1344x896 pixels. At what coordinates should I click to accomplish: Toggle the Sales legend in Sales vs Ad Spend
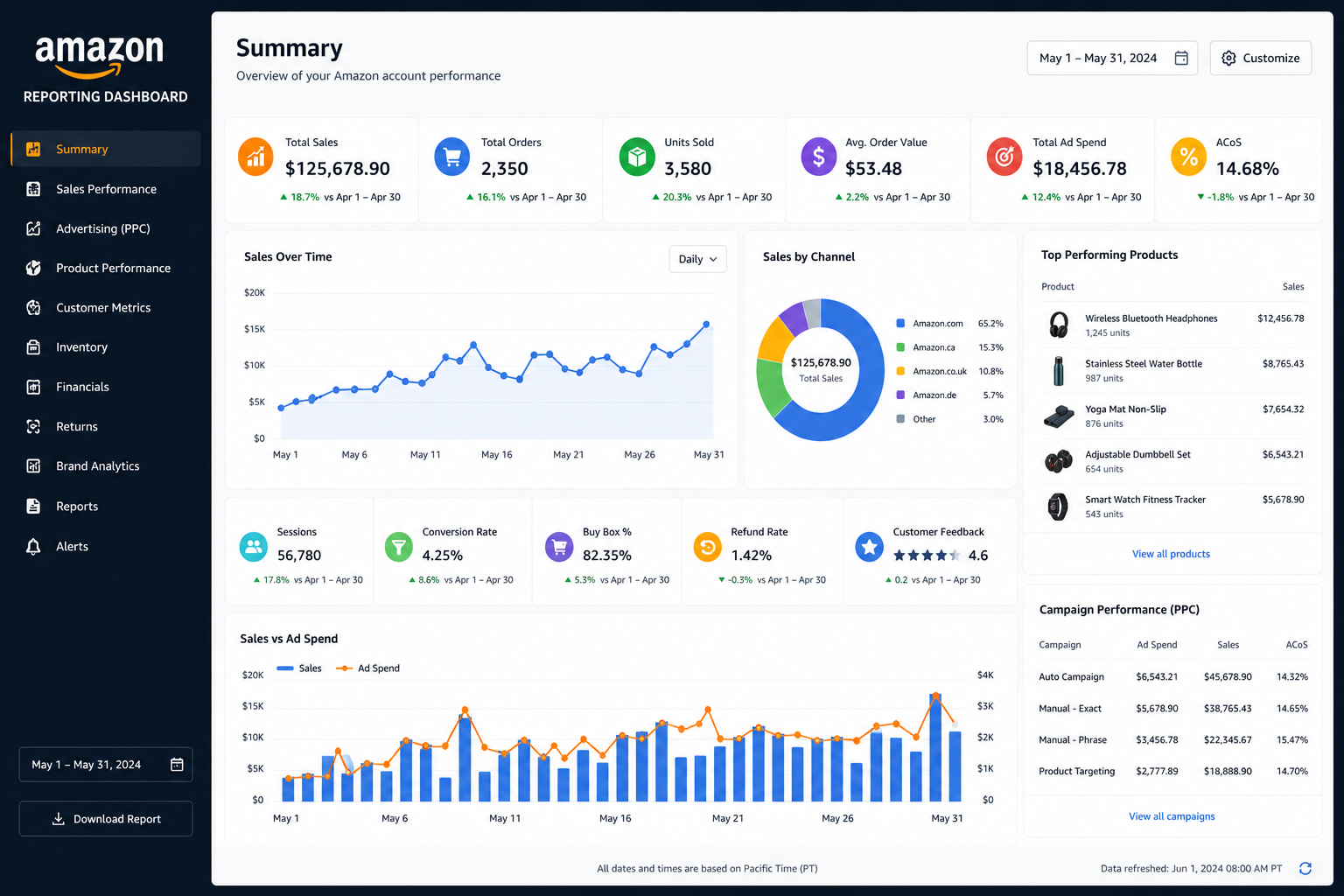(298, 668)
